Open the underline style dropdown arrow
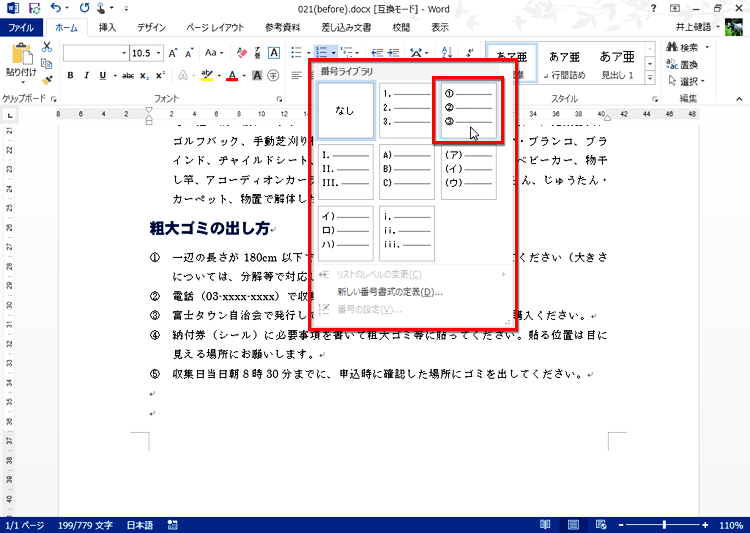This screenshot has height=533, width=750. pos(115,76)
